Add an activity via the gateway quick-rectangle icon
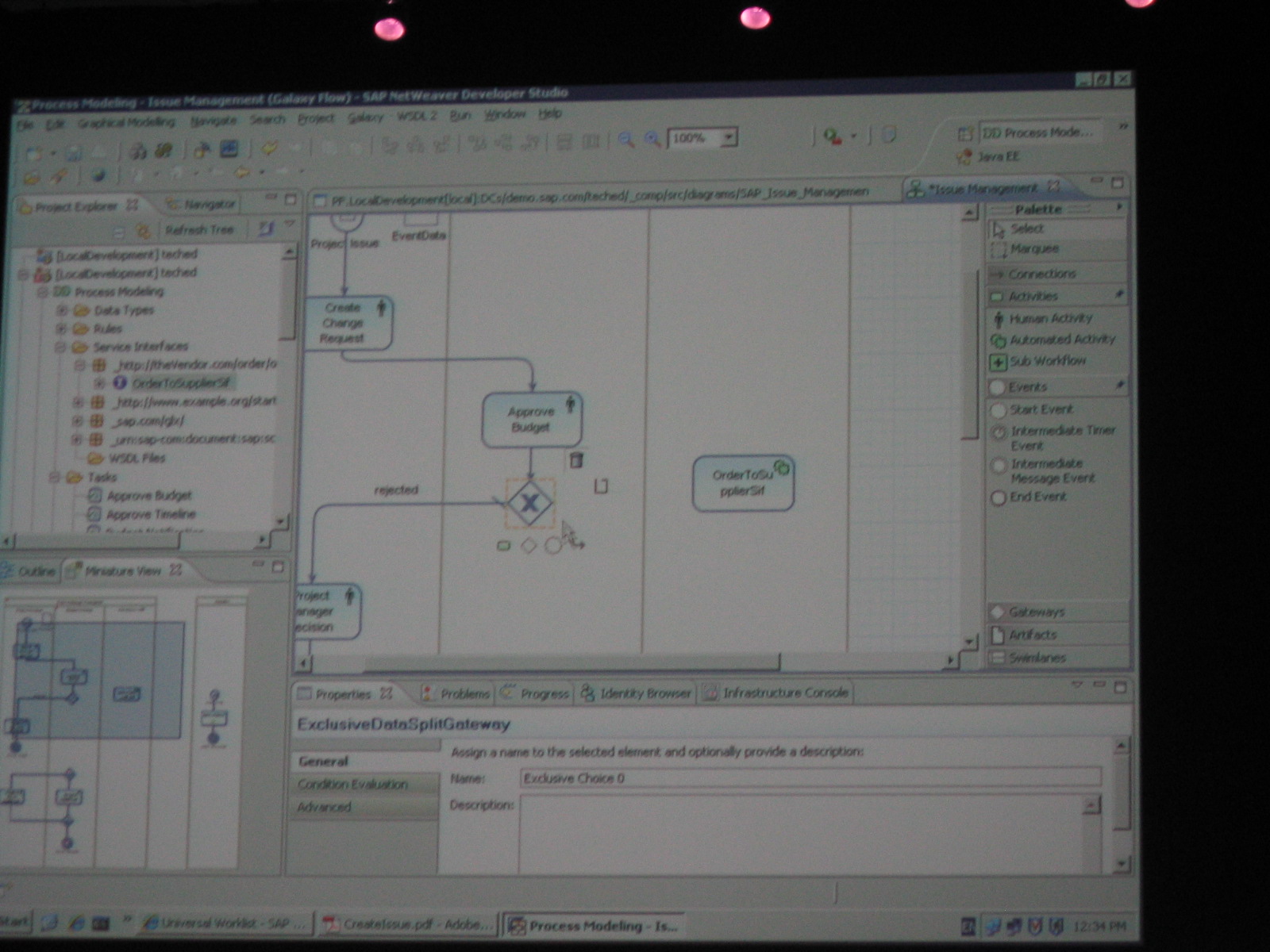The height and width of the screenshot is (952, 1270). point(503,546)
